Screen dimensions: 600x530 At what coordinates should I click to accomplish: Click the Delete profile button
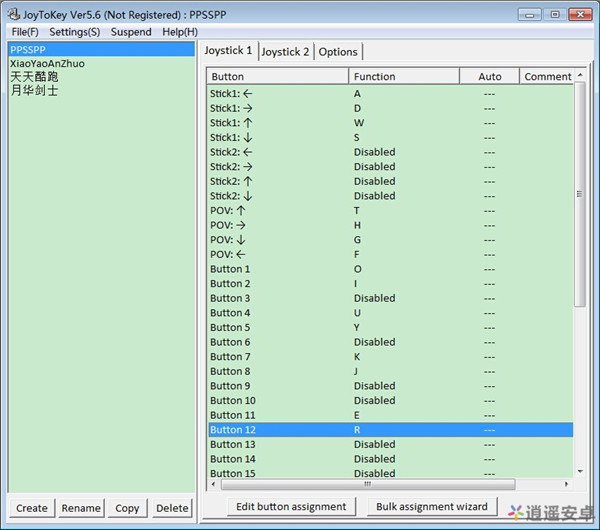172,508
